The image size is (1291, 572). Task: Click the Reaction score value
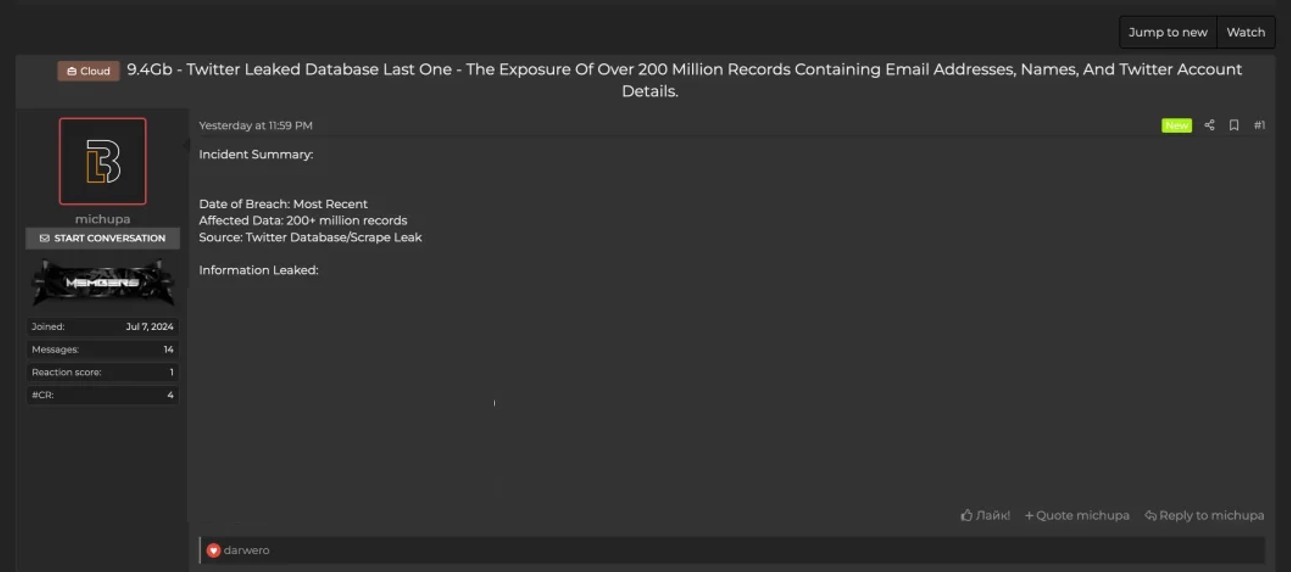171,372
